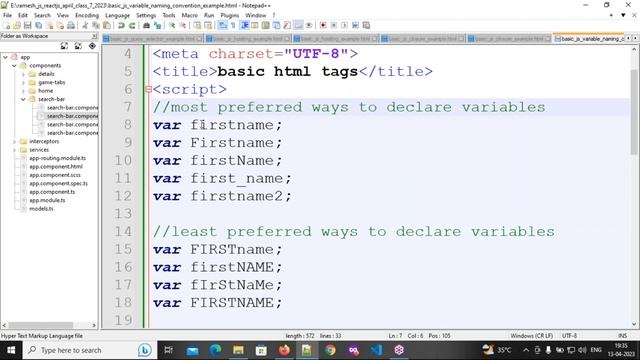Open the Plugins menu
The image size is (640, 360).
(x=229, y=15)
